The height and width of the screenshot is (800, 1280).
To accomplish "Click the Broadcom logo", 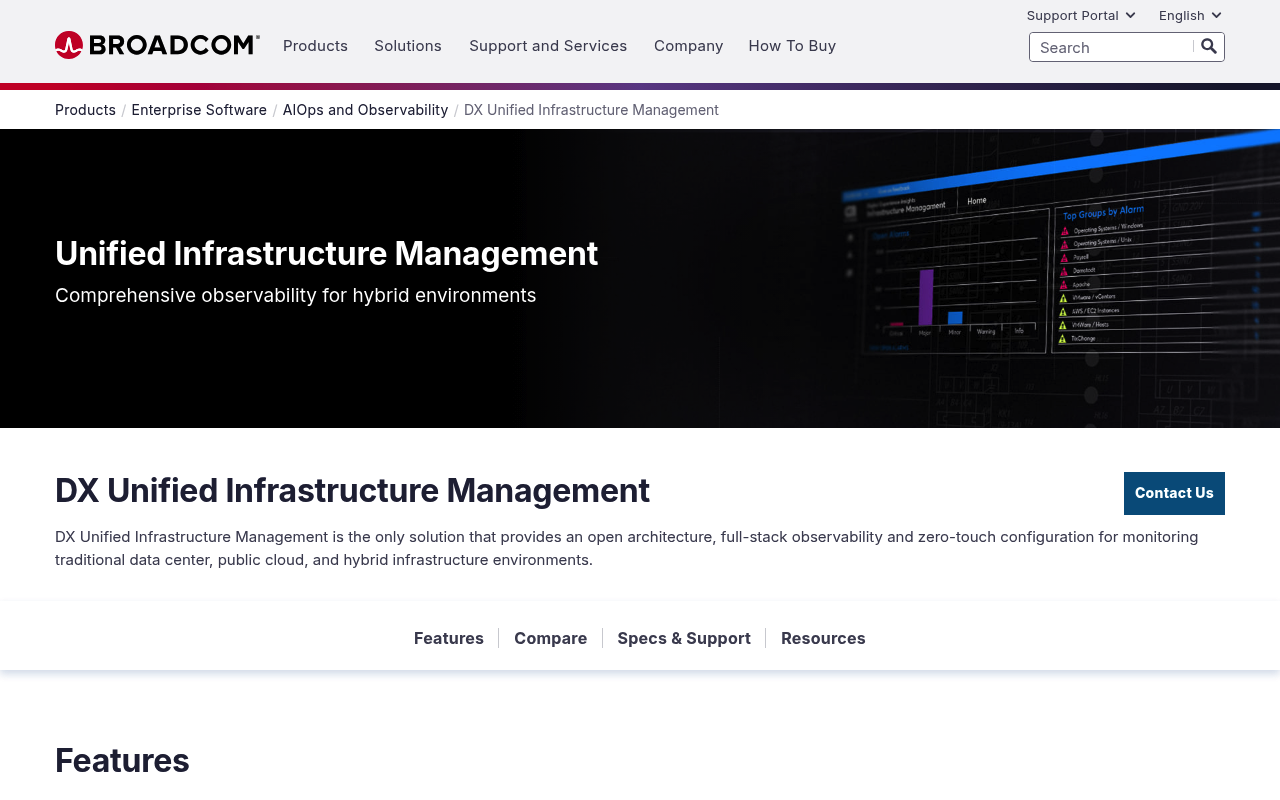I will (157, 45).
